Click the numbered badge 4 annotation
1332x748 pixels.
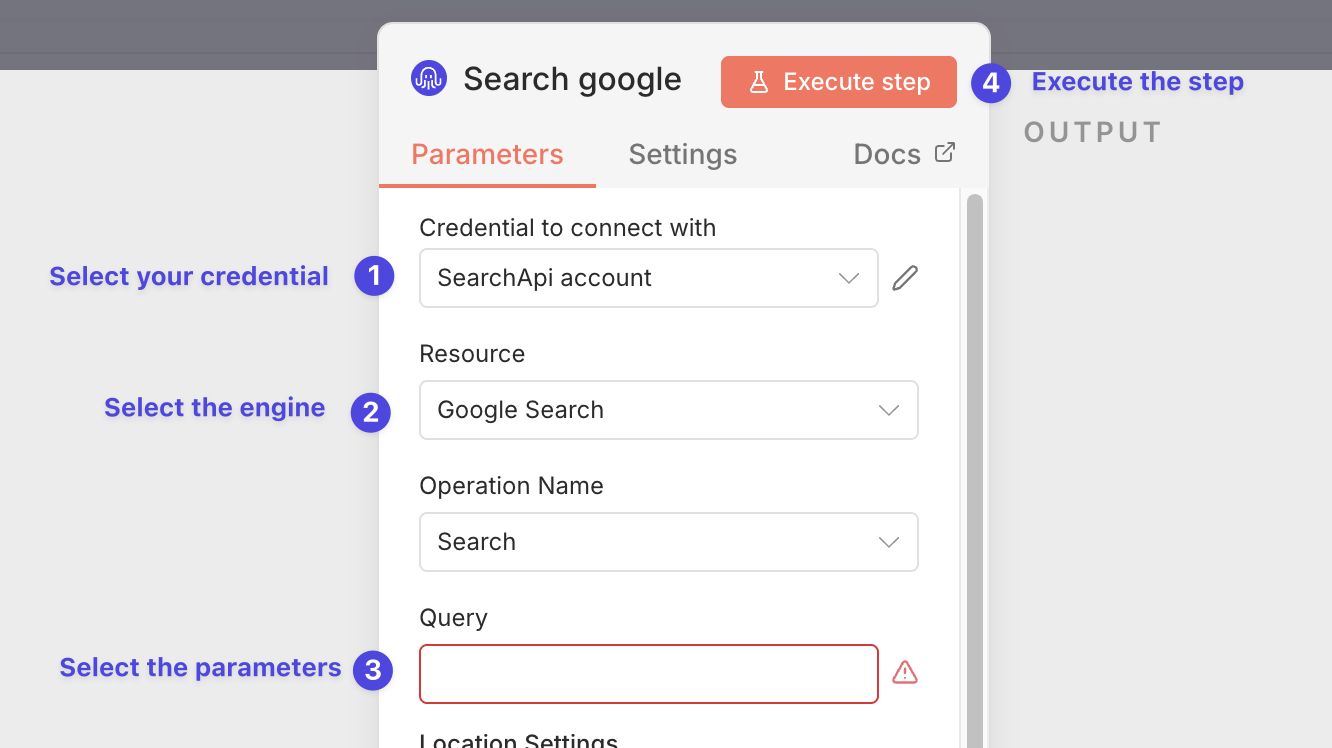(x=991, y=83)
